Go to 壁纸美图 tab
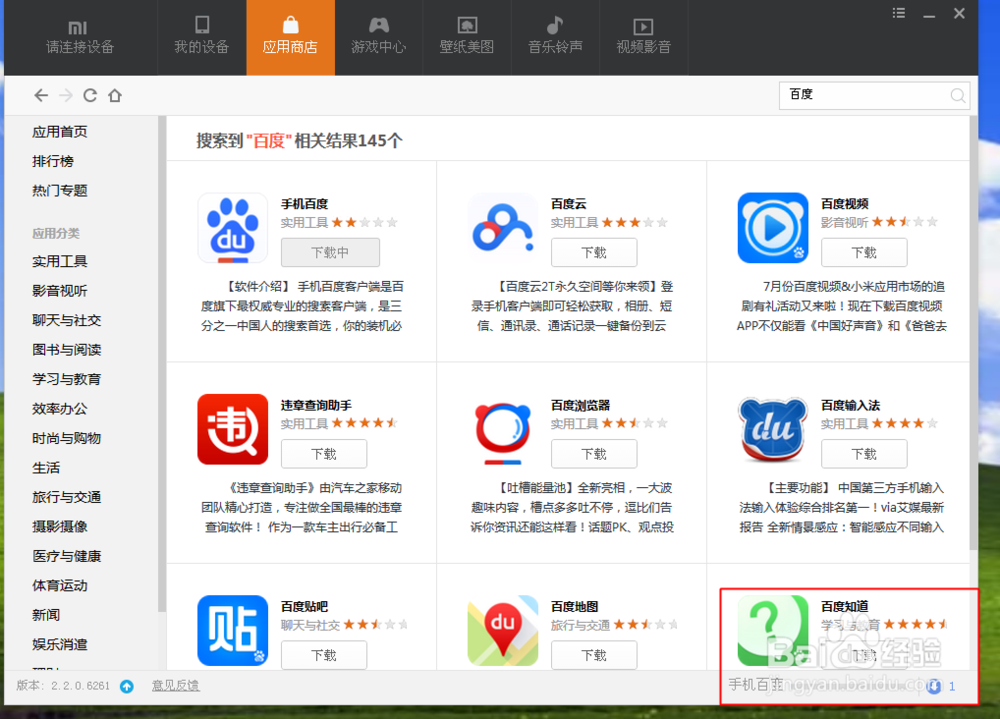Screen dimensions: 1000x719 (x=467, y=38)
